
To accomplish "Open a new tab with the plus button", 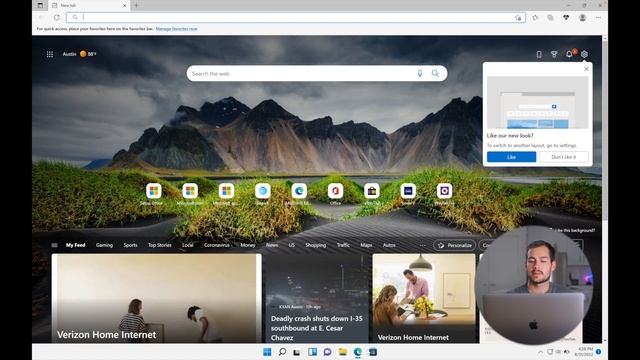I will pyautogui.click(x=136, y=5).
